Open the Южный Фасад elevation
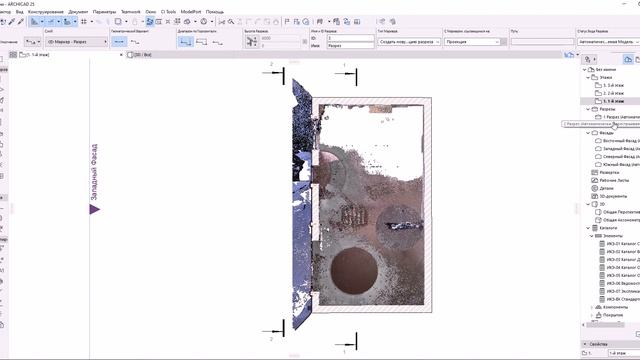640x360 pixels. click(x=618, y=164)
